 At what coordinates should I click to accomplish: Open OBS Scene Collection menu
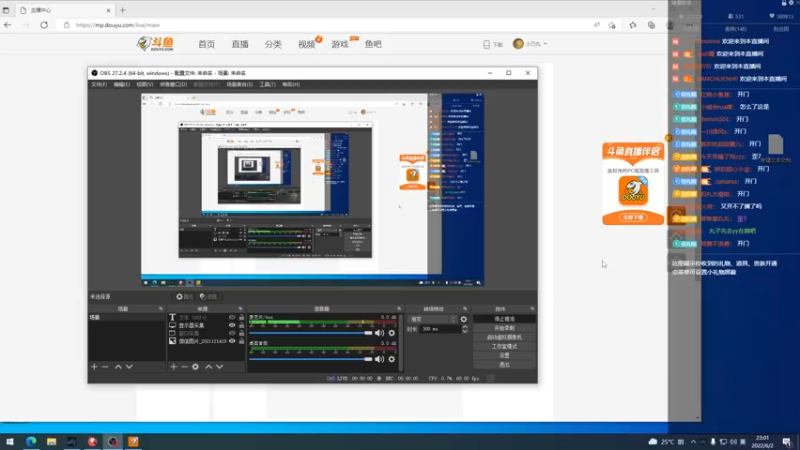click(239, 84)
